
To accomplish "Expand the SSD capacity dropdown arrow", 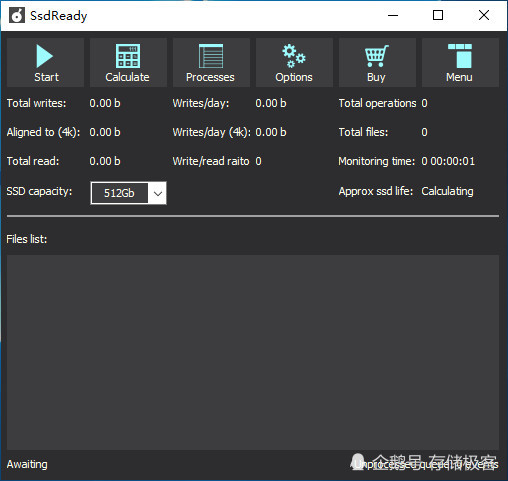I will click(x=158, y=193).
